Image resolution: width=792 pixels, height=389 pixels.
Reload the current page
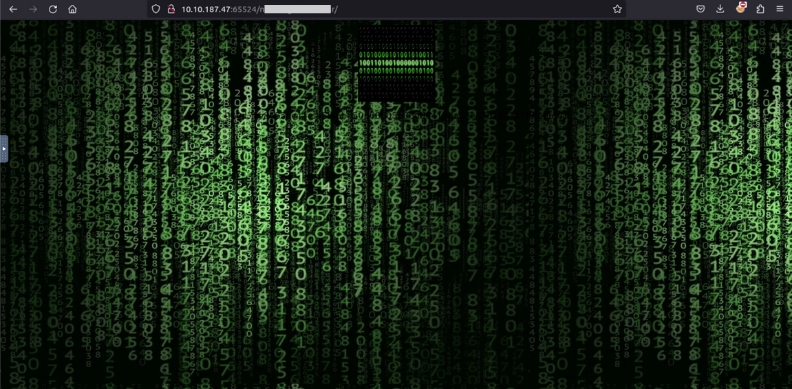tap(53, 9)
